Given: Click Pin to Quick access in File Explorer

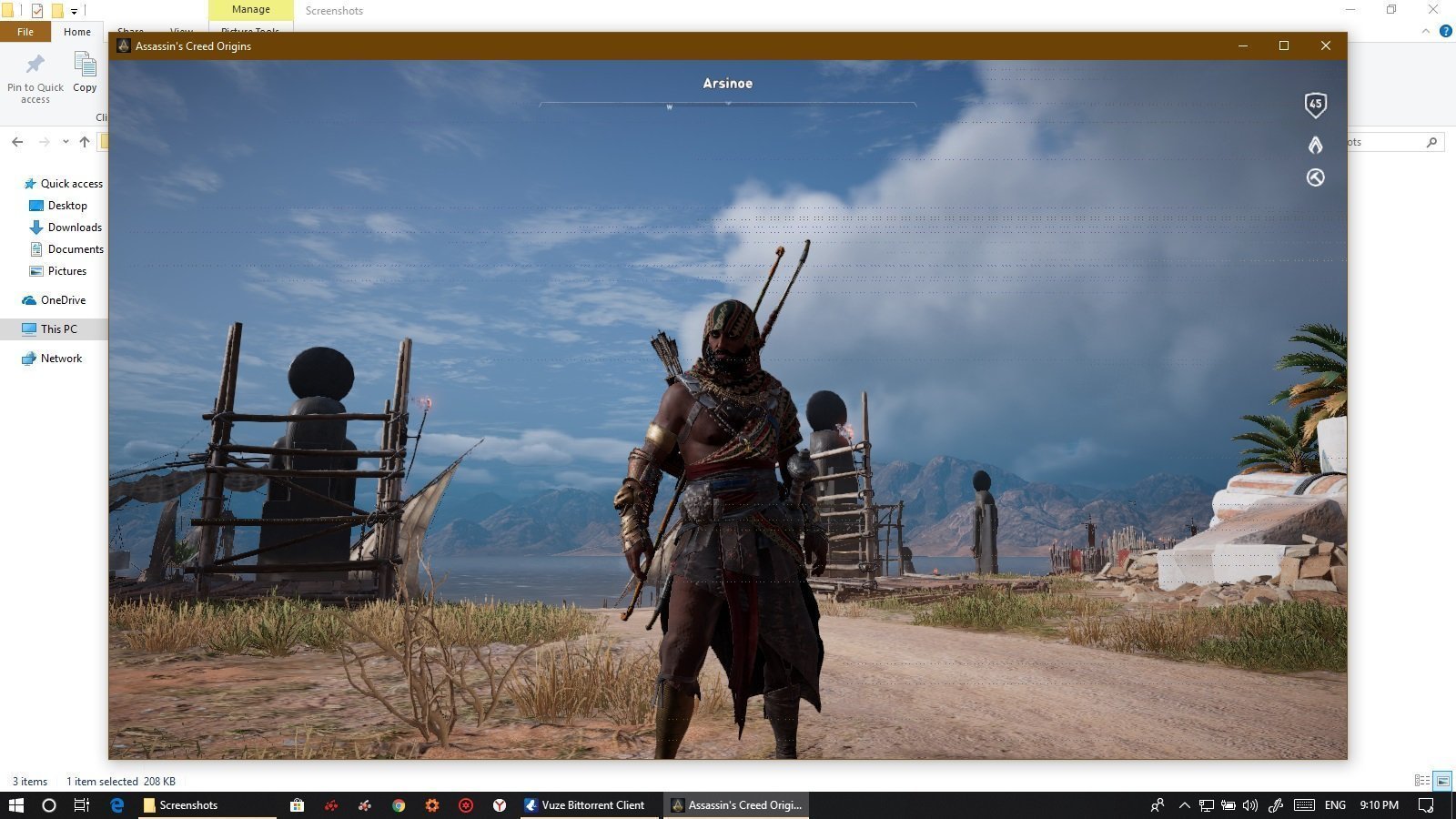Looking at the screenshot, I should (x=35, y=79).
